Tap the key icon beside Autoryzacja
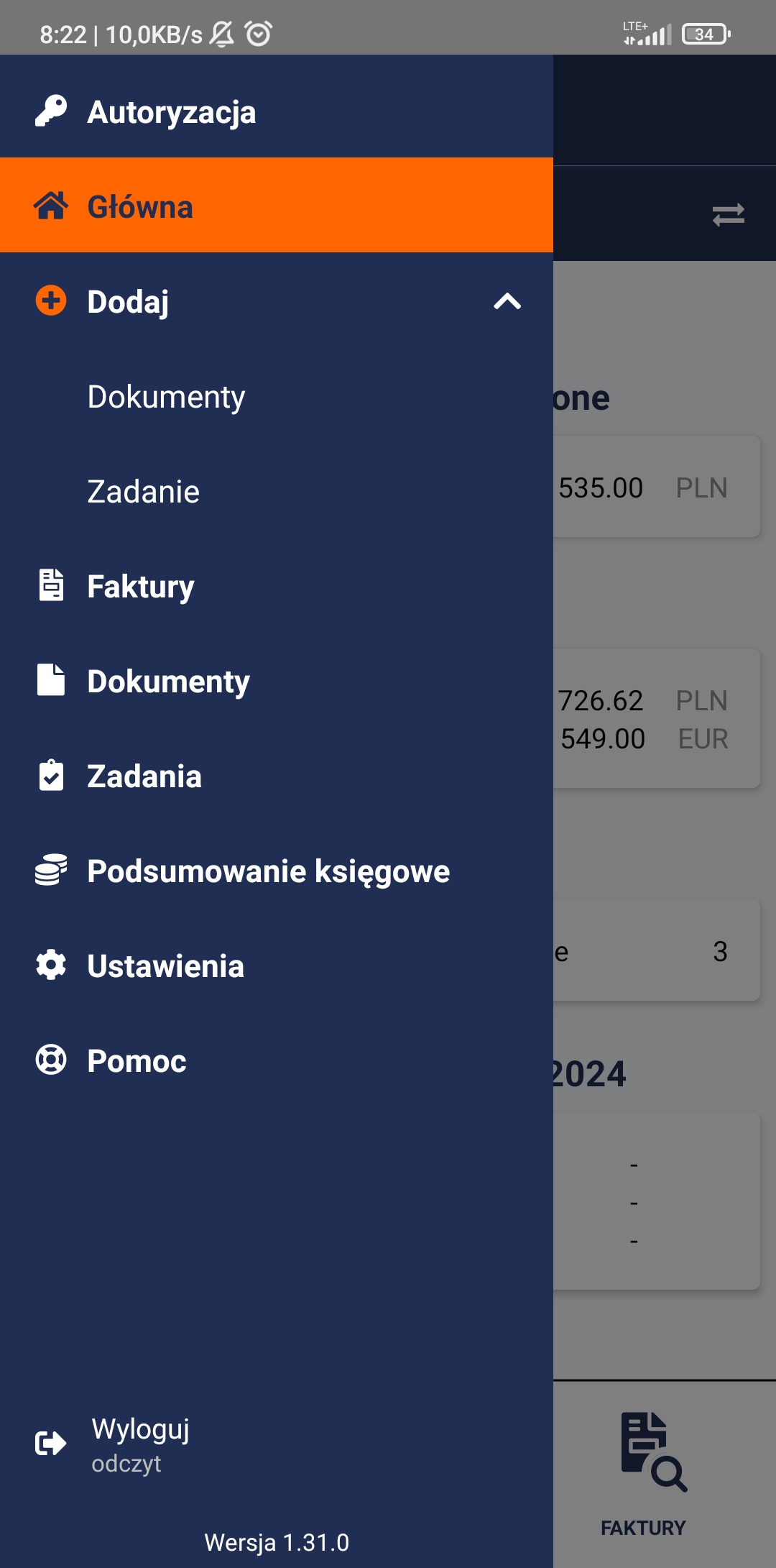776x1568 pixels. tap(51, 111)
